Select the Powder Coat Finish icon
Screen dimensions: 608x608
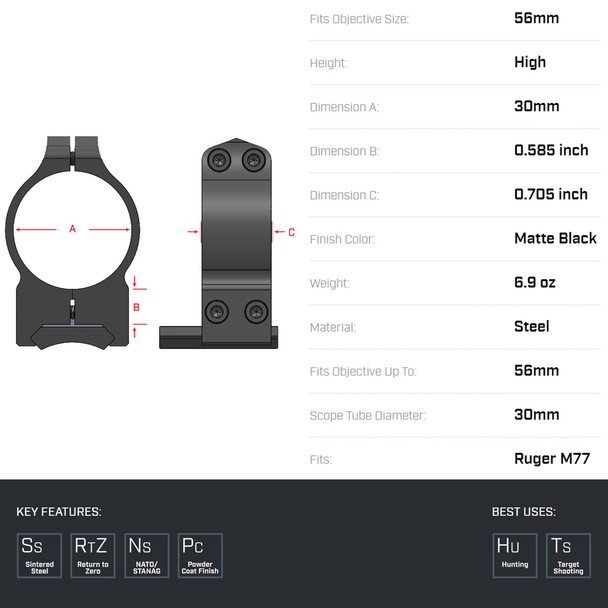click(x=200, y=555)
